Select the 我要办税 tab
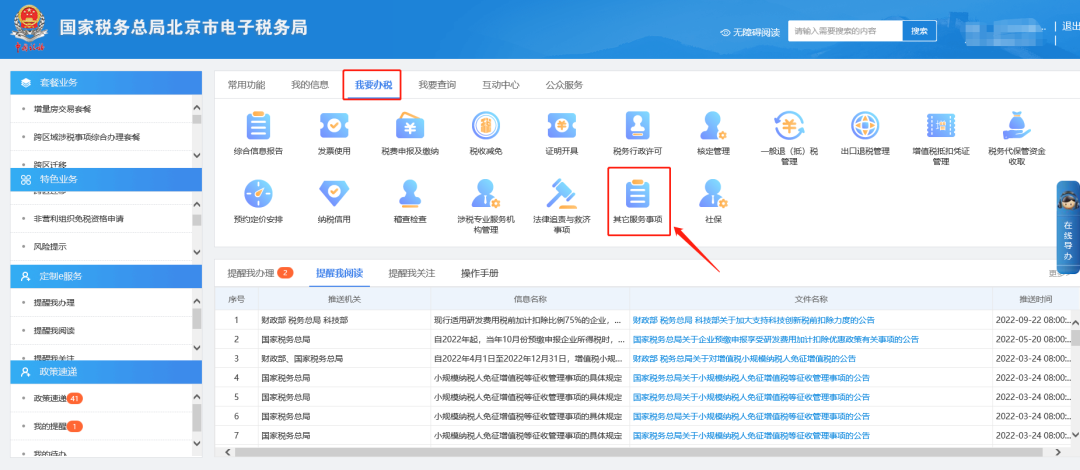Viewport: 1080px width, 470px height. [373, 85]
